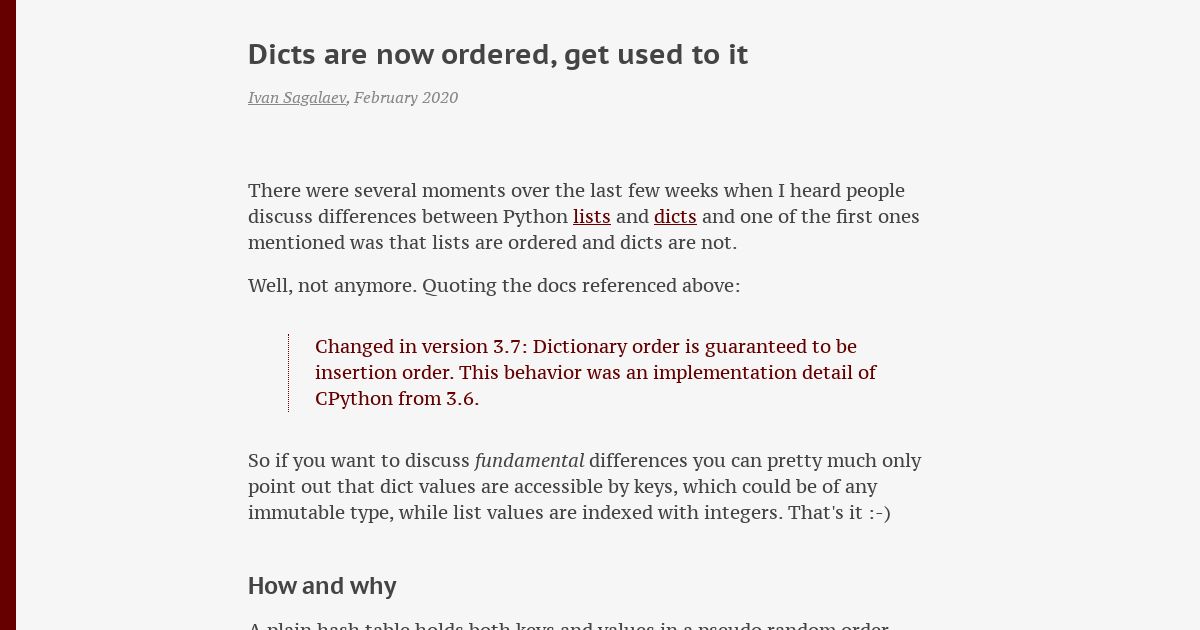Image resolution: width=1200 pixels, height=630 pixels.
Task: Select the "How and why" heading
Action: click(322, 585)
